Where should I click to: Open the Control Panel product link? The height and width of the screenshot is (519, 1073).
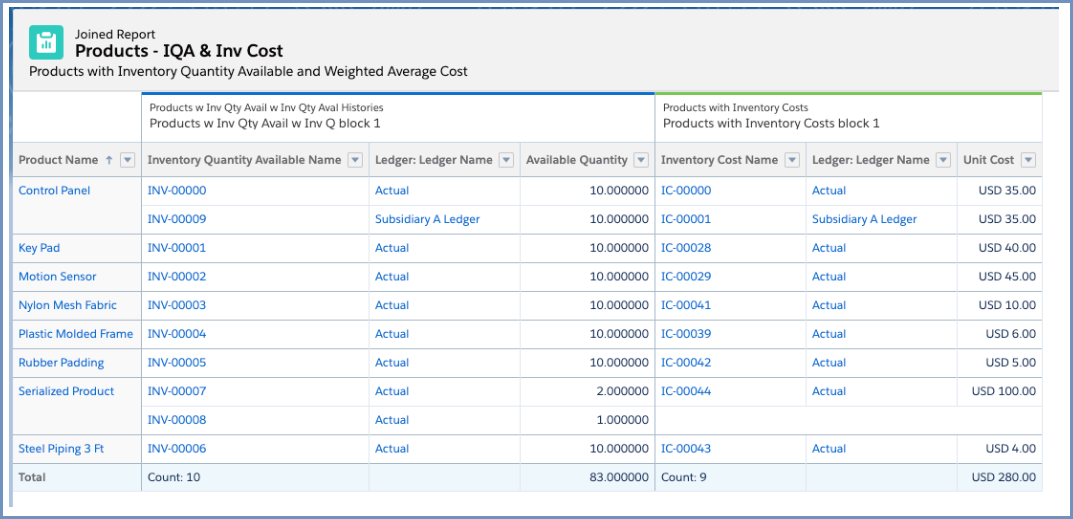tap(54, 190)
